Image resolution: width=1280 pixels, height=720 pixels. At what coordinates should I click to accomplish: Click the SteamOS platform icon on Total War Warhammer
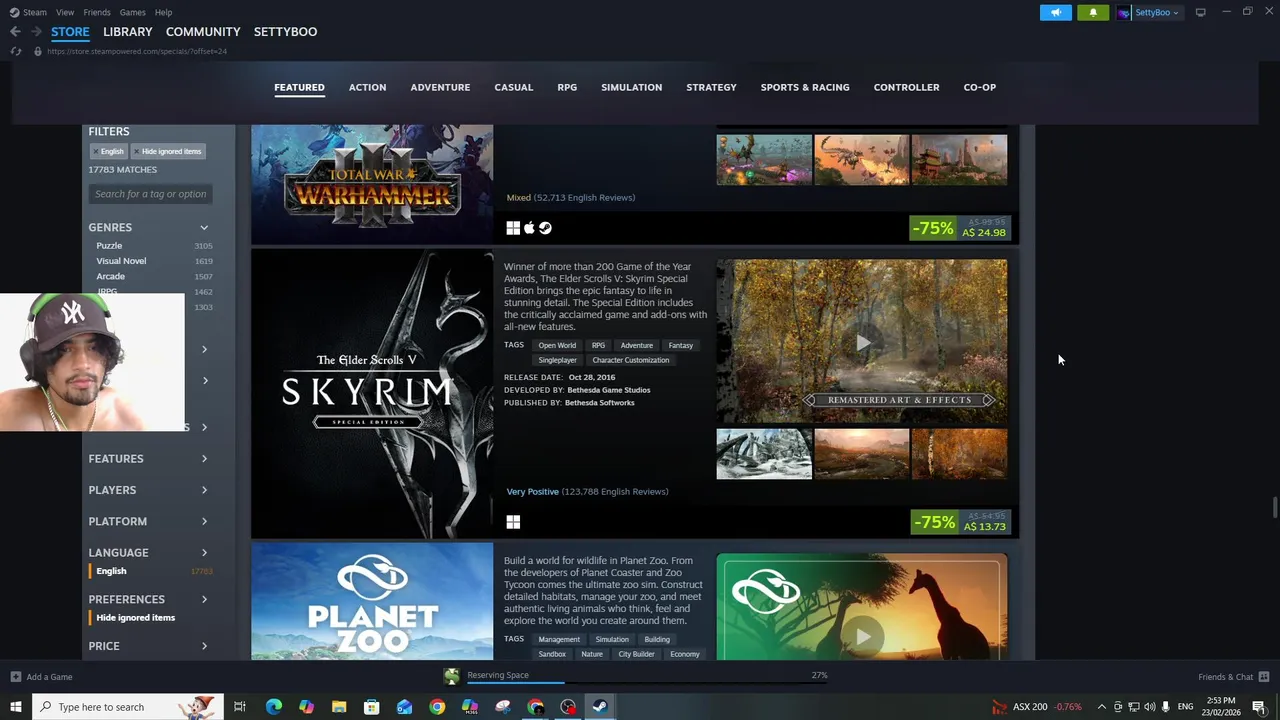click(x=545, y=228)
